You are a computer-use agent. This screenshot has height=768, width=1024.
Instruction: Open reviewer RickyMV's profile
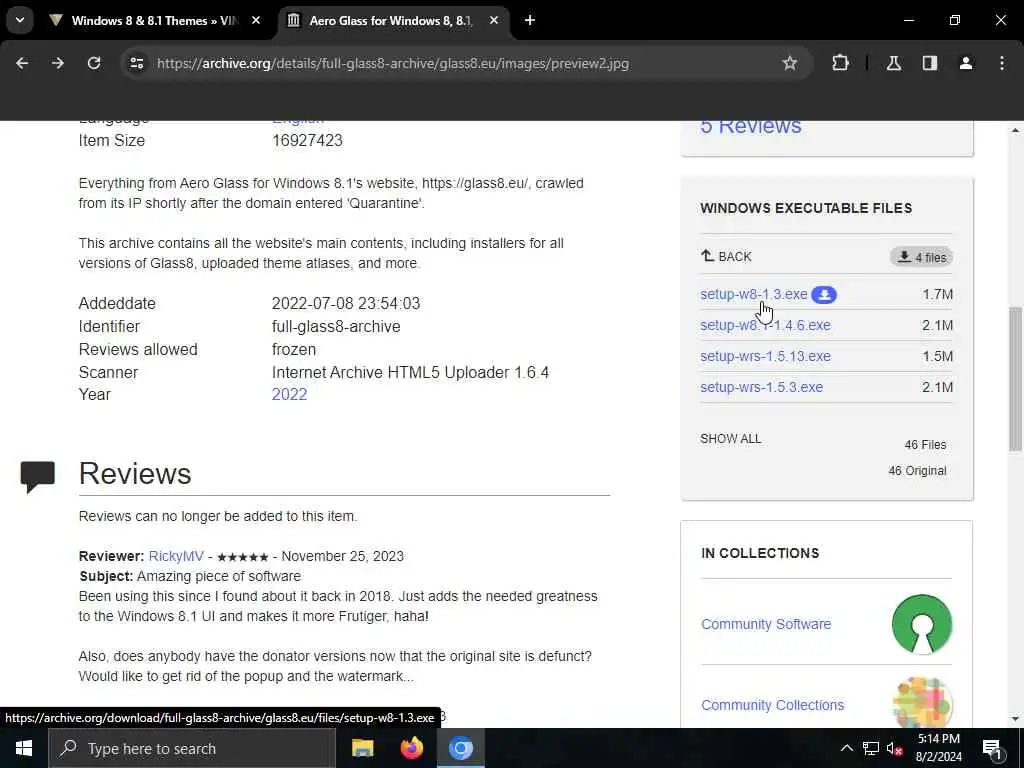[176, 556]
